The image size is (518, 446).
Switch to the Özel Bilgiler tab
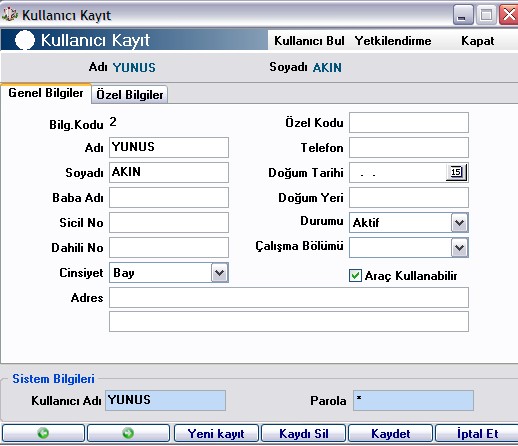tap(130, 95)
